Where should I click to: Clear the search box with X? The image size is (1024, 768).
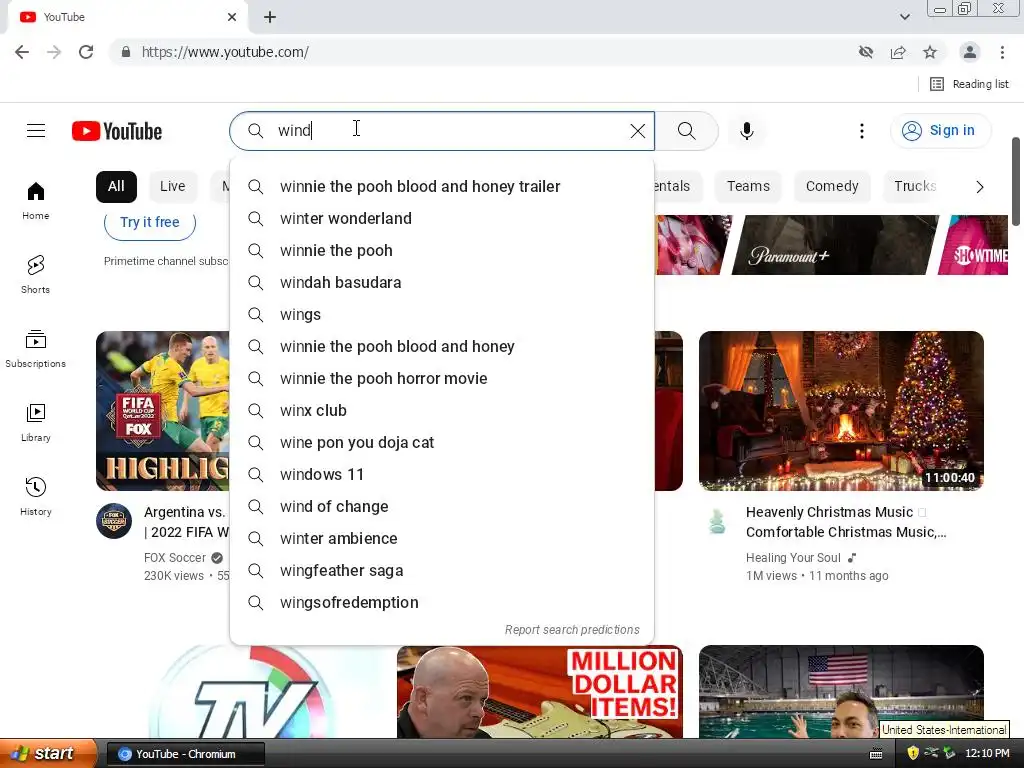tap(637, 131)
